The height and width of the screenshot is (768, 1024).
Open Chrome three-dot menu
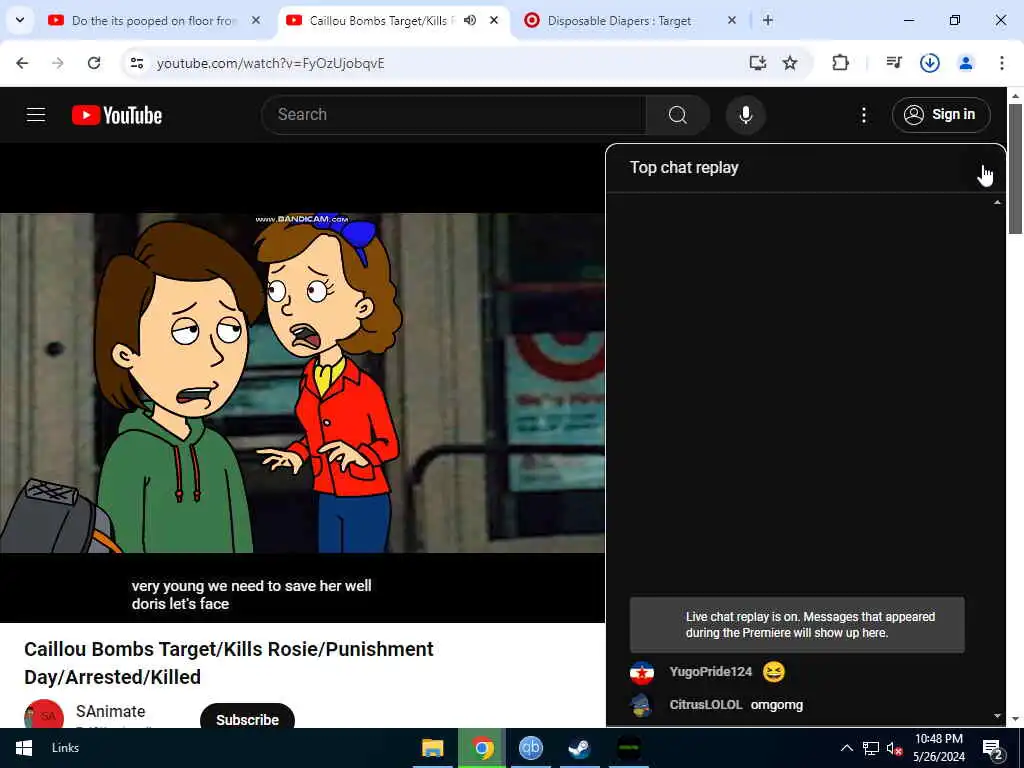coord(1002,63)
